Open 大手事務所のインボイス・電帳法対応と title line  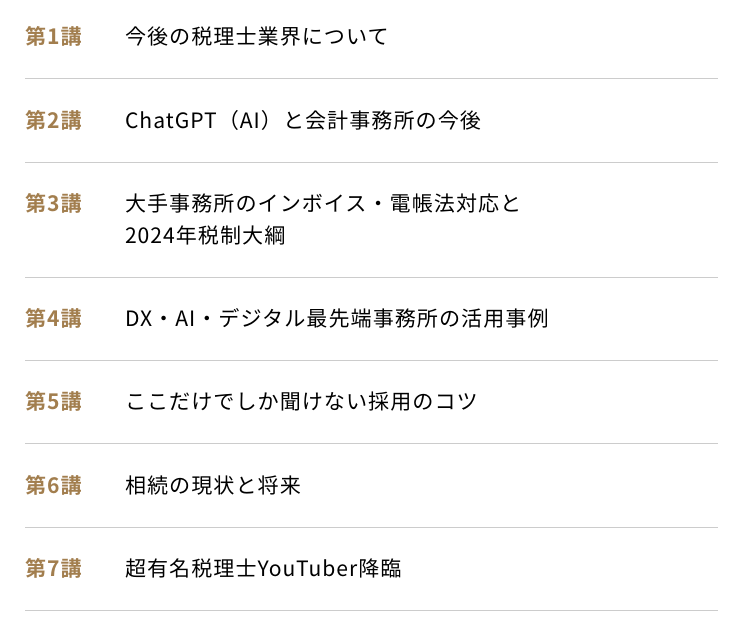coord(323,203)
